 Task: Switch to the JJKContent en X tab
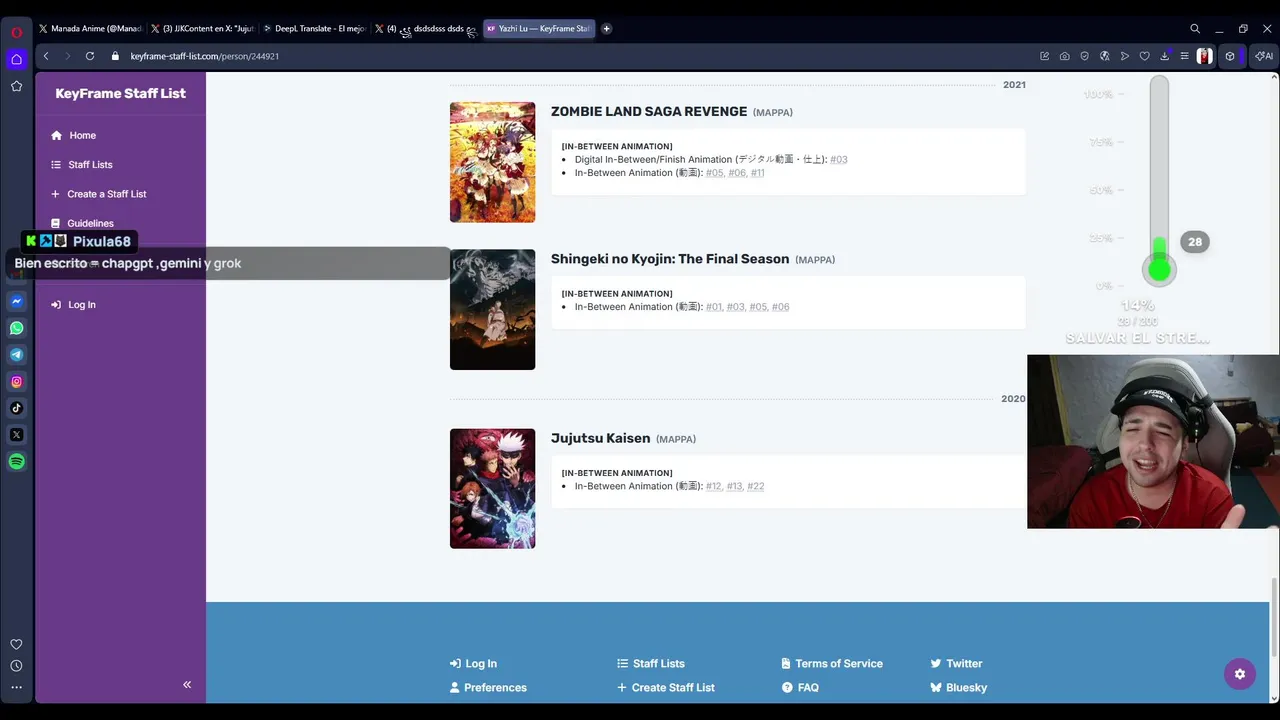202,29
